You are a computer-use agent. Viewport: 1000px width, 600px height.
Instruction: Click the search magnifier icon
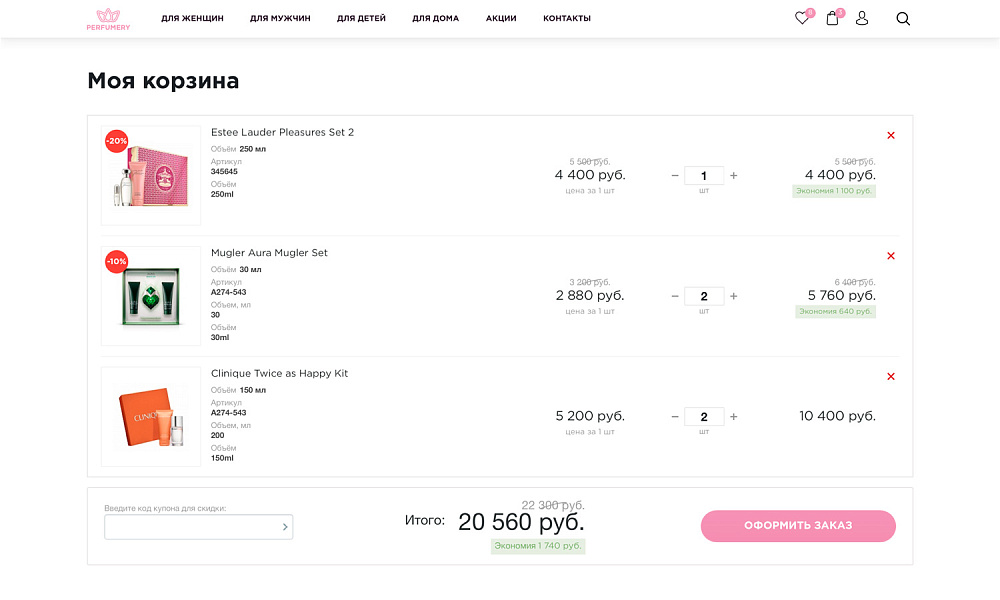coord(903,18)
